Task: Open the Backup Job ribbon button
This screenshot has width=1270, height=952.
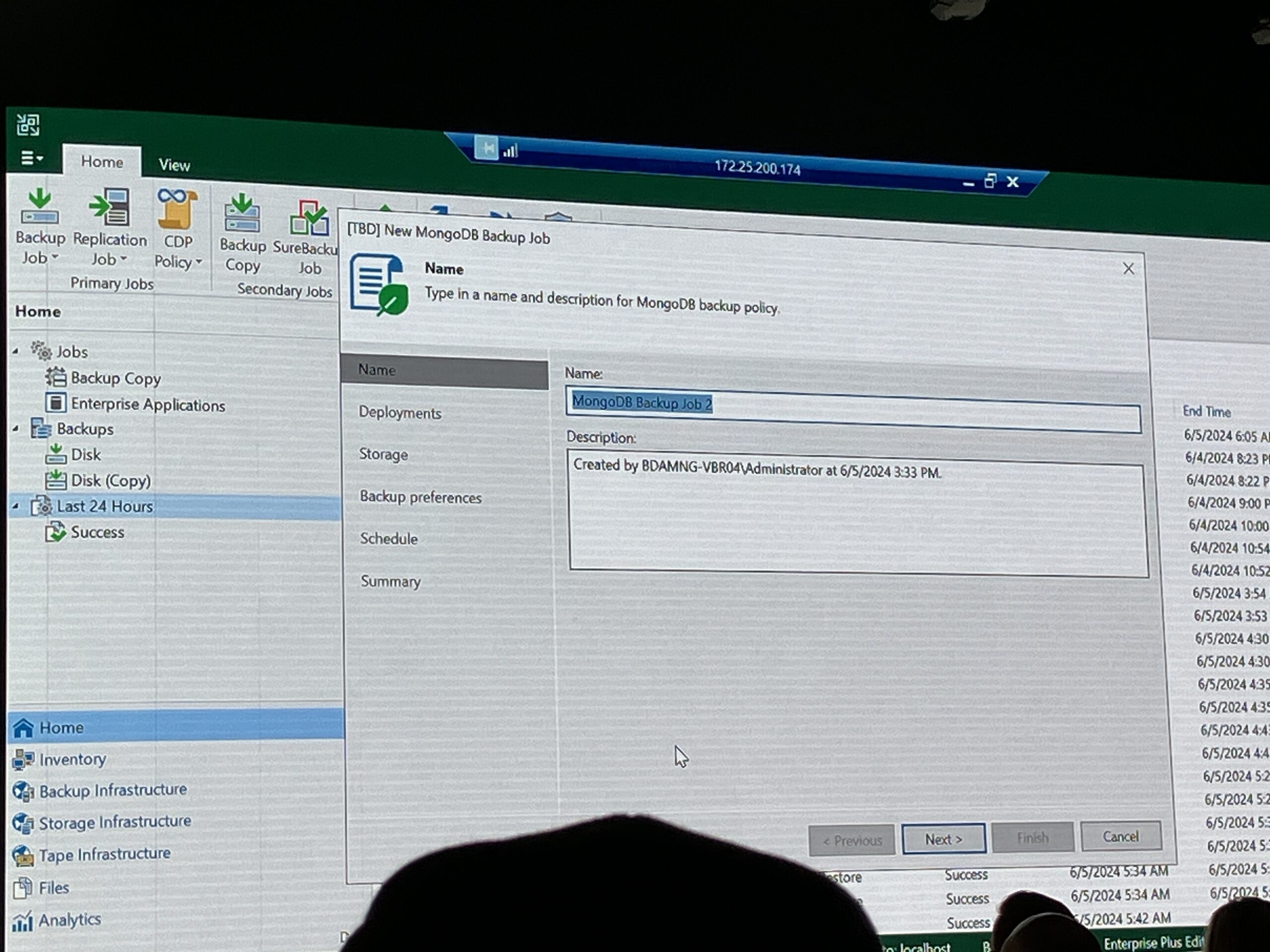Action: pyautogui.click(x=40, y=227)
